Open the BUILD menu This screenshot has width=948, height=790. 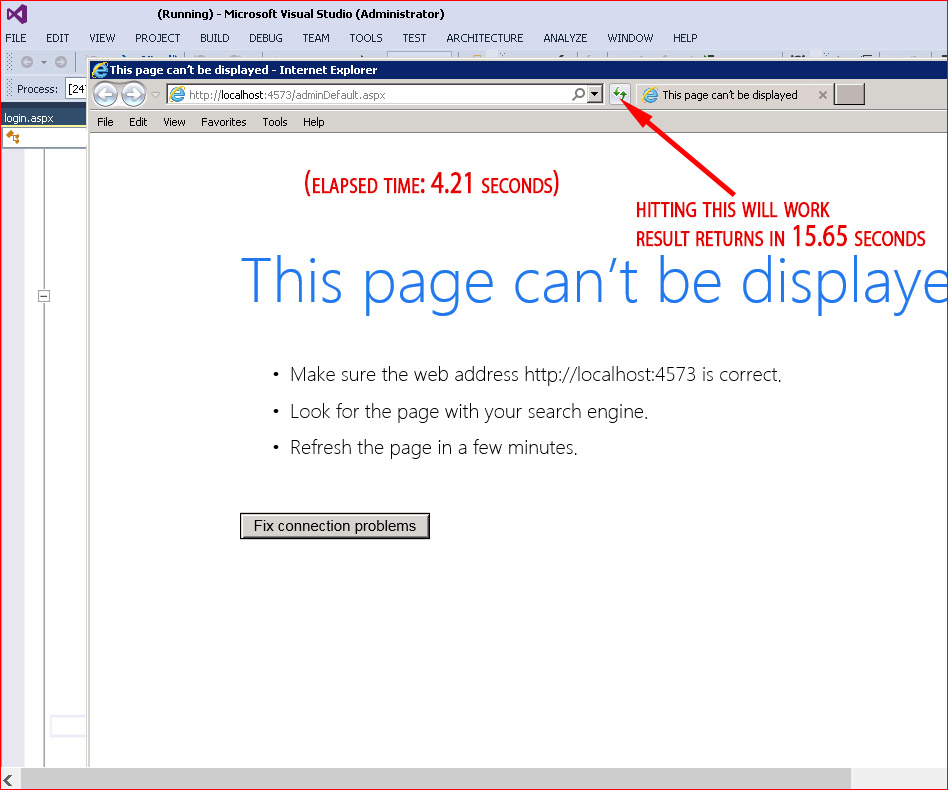pyautogui.click(x=215, y=38)
